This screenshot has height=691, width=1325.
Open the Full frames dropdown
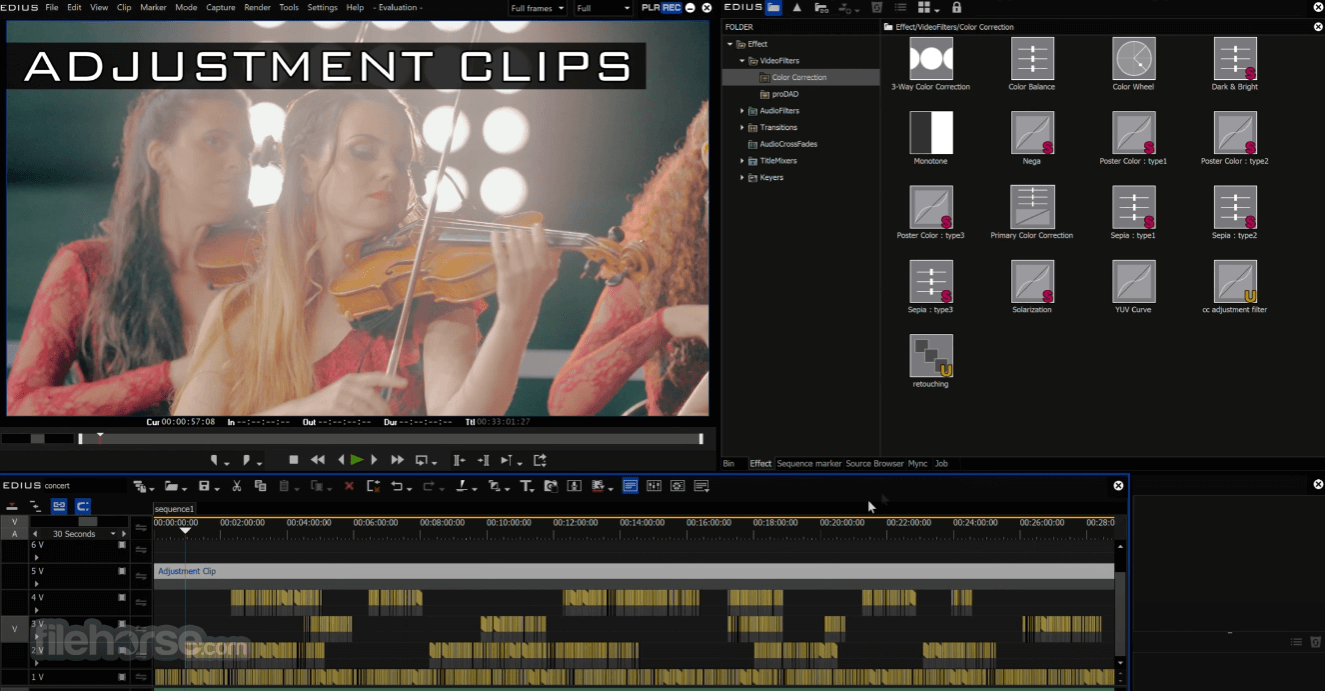(536, 8)
